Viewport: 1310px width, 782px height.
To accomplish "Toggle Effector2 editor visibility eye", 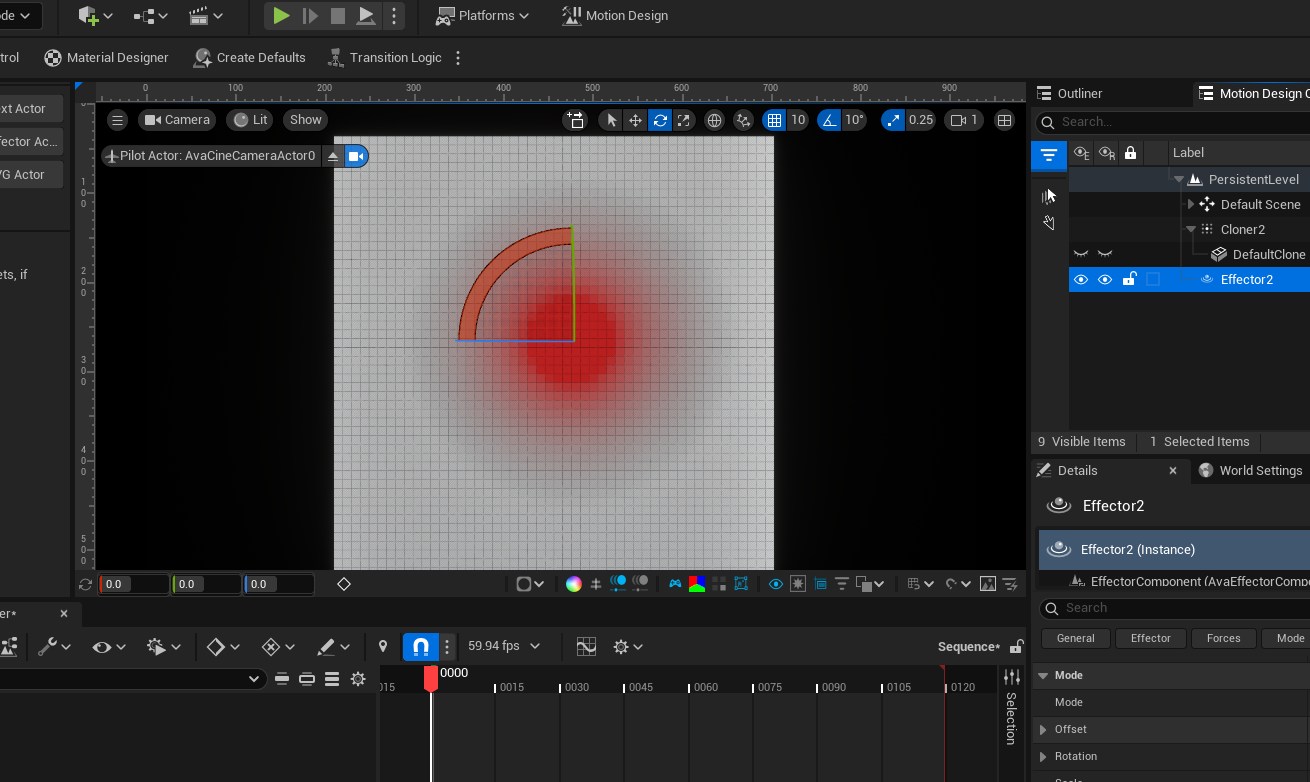I will (x=1080, y=280).
